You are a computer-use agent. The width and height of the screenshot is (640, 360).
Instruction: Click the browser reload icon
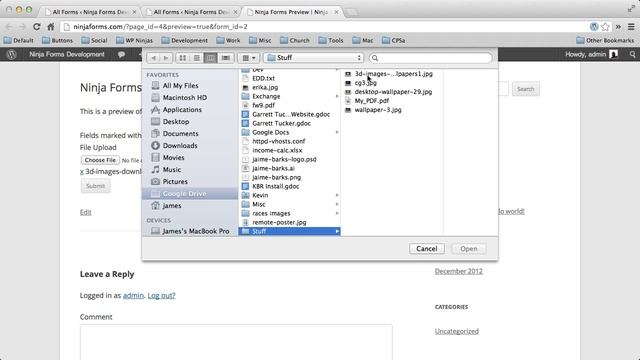coord(37,27)
